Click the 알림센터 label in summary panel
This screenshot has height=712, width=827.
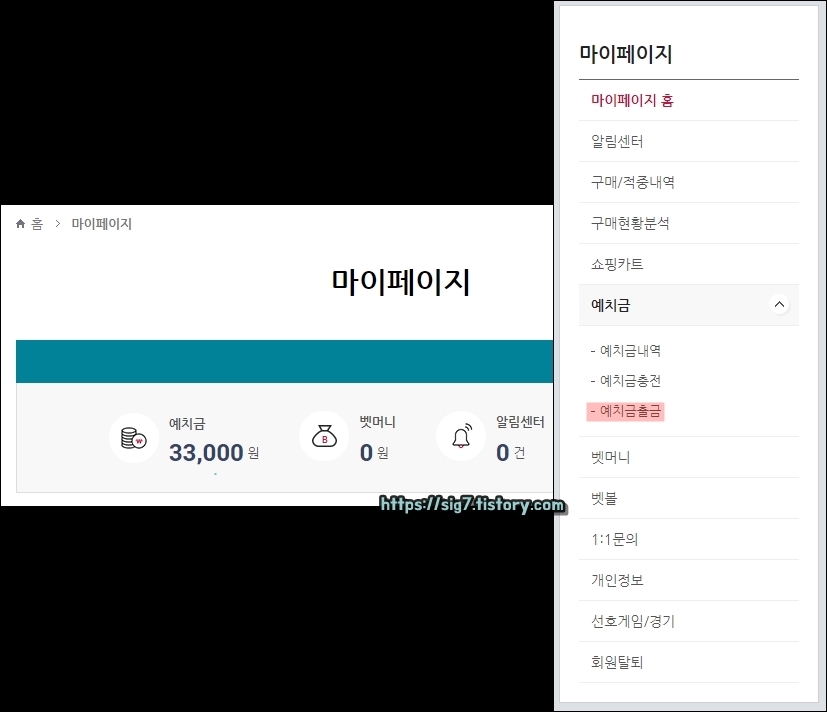[520, 422]
